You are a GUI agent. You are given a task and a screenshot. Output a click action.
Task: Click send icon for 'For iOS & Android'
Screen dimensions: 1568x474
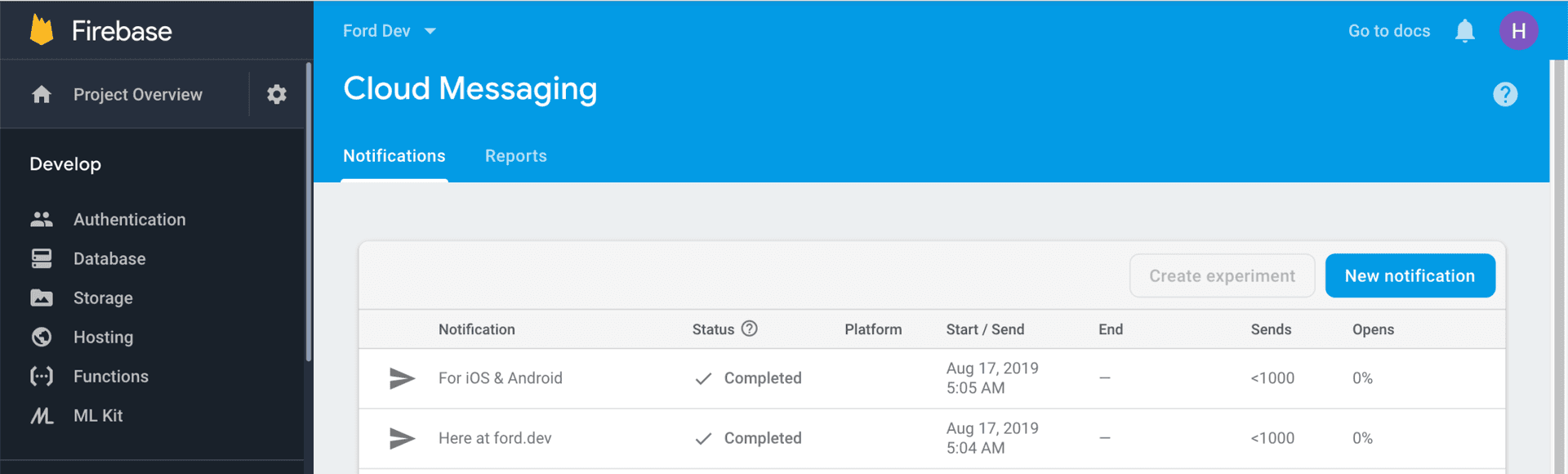402,378
